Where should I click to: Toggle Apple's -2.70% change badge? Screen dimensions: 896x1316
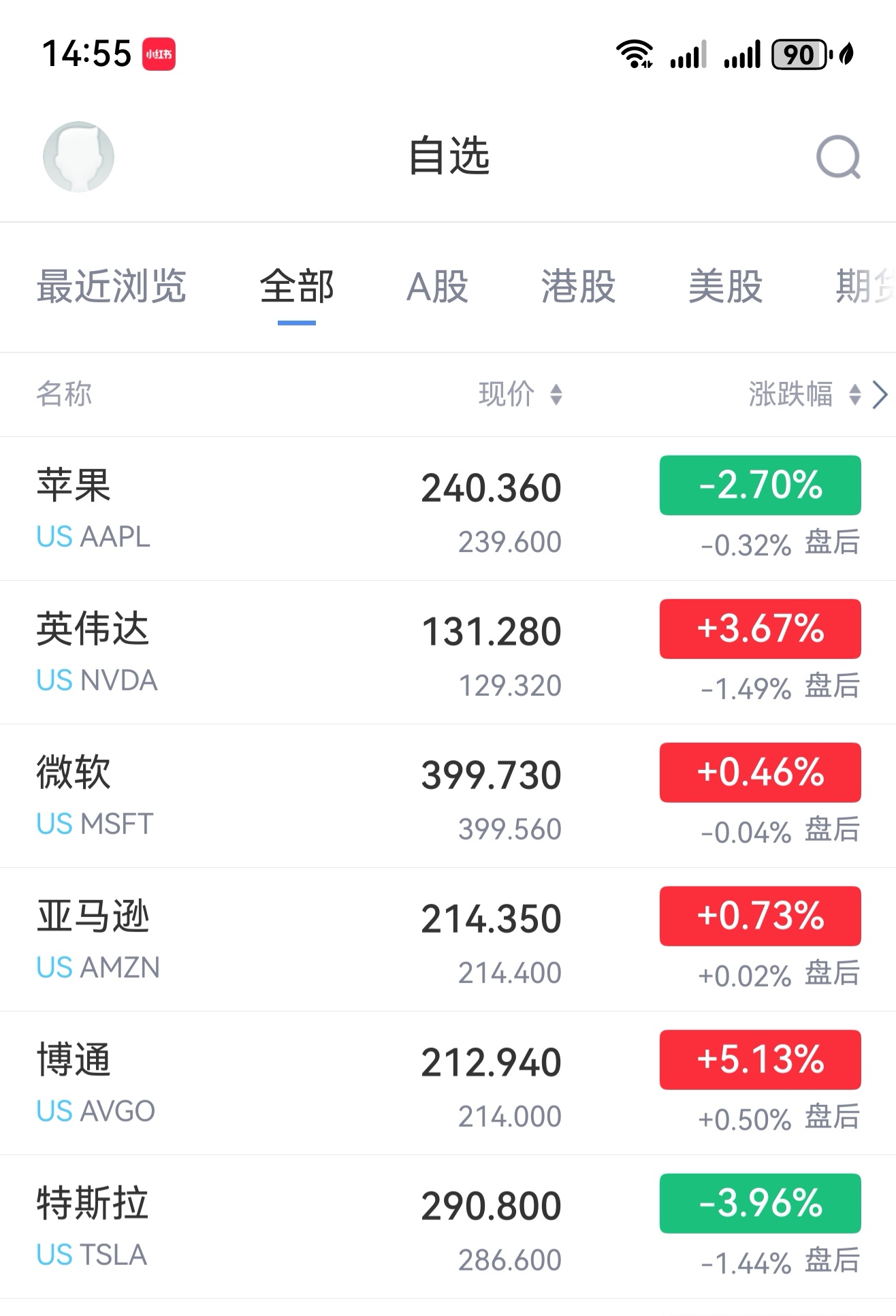point(760,485)
